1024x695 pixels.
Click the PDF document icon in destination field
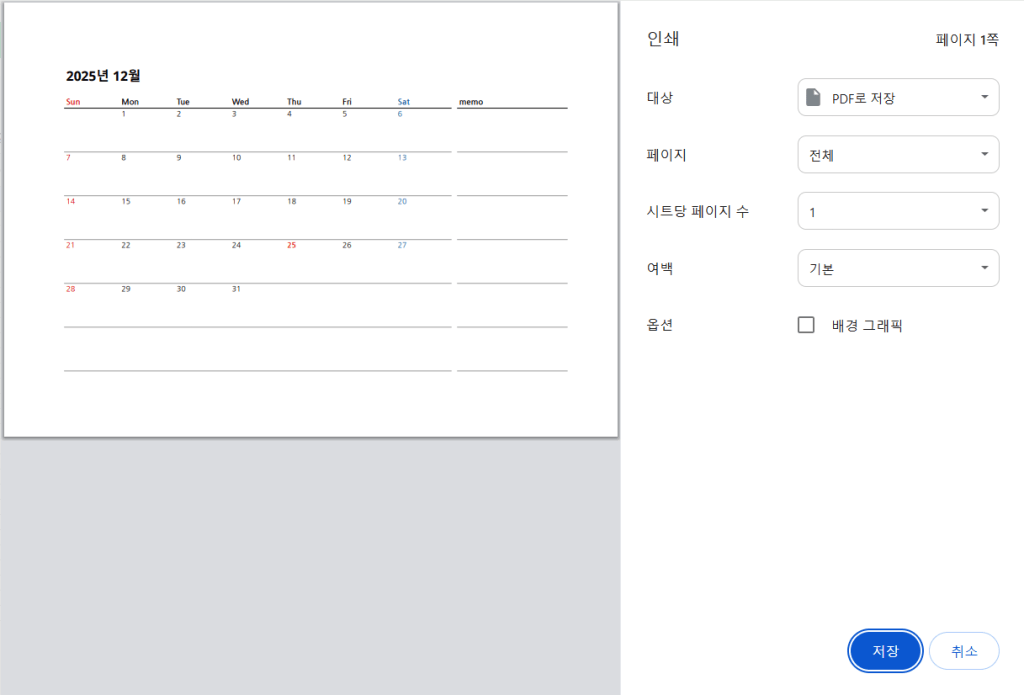[814, 97]
